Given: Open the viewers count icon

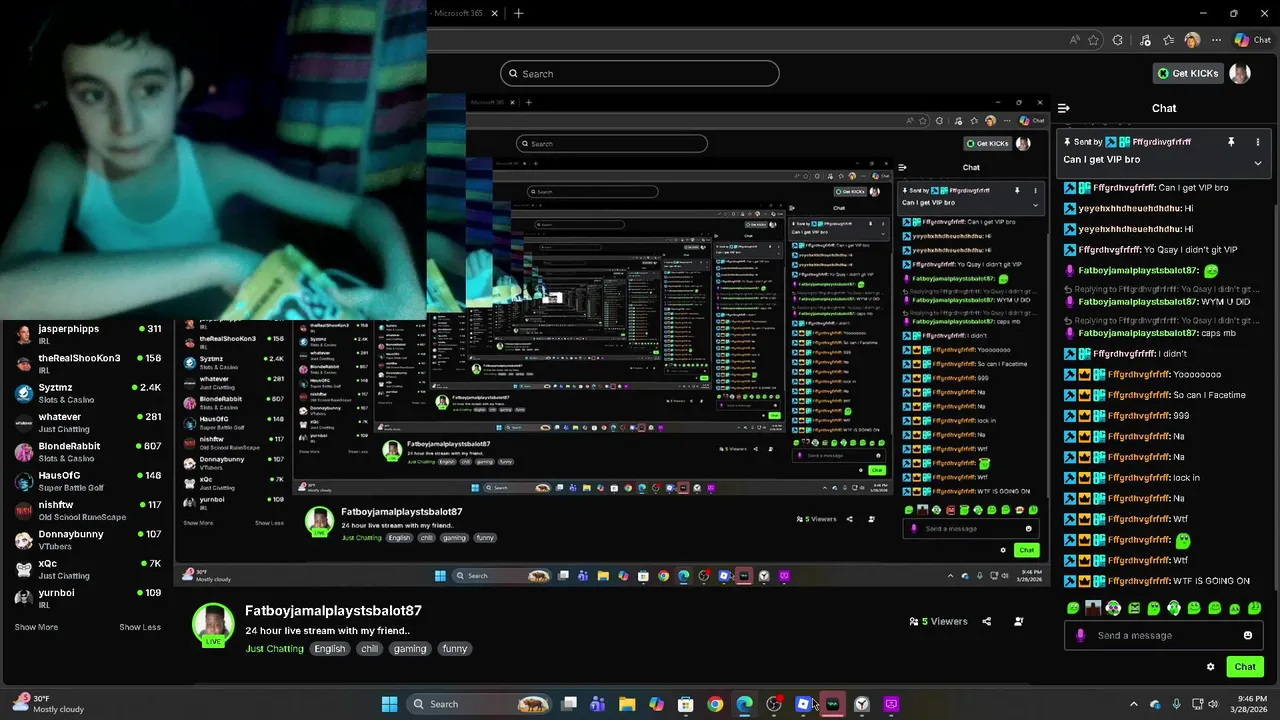Looking at the screenshot, I should (939, 621).
